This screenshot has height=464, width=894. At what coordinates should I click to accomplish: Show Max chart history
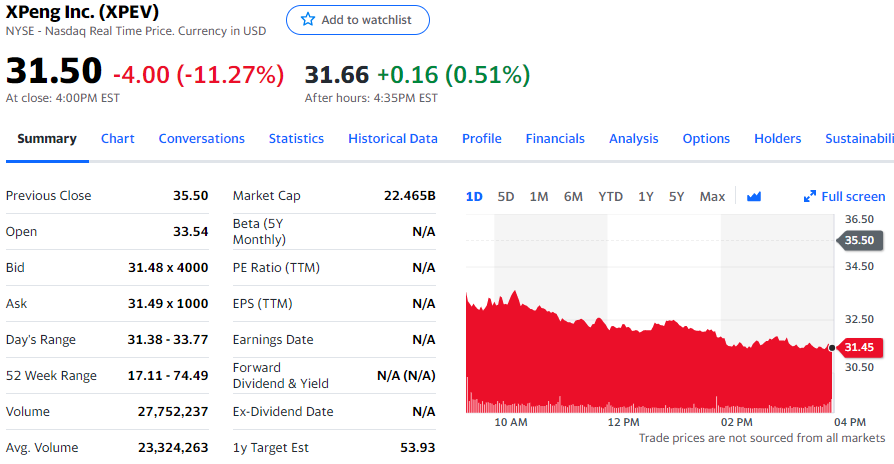712,197
